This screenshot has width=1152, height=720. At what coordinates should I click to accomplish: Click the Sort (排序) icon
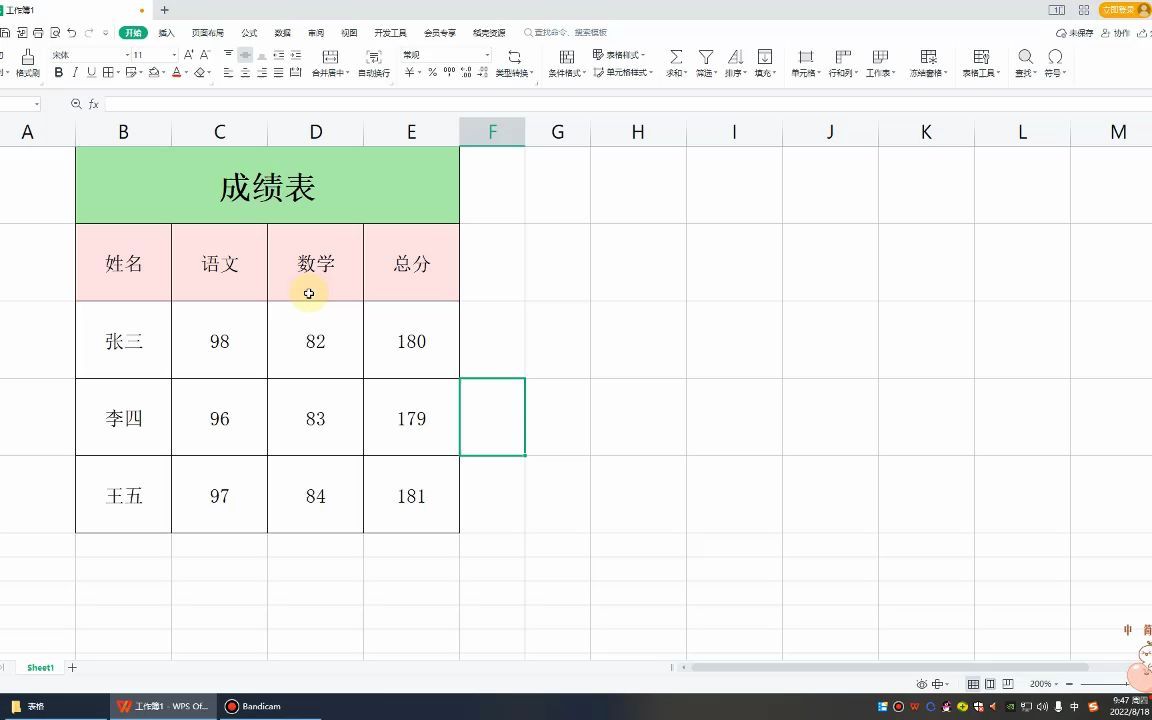[x=737, y=58]
